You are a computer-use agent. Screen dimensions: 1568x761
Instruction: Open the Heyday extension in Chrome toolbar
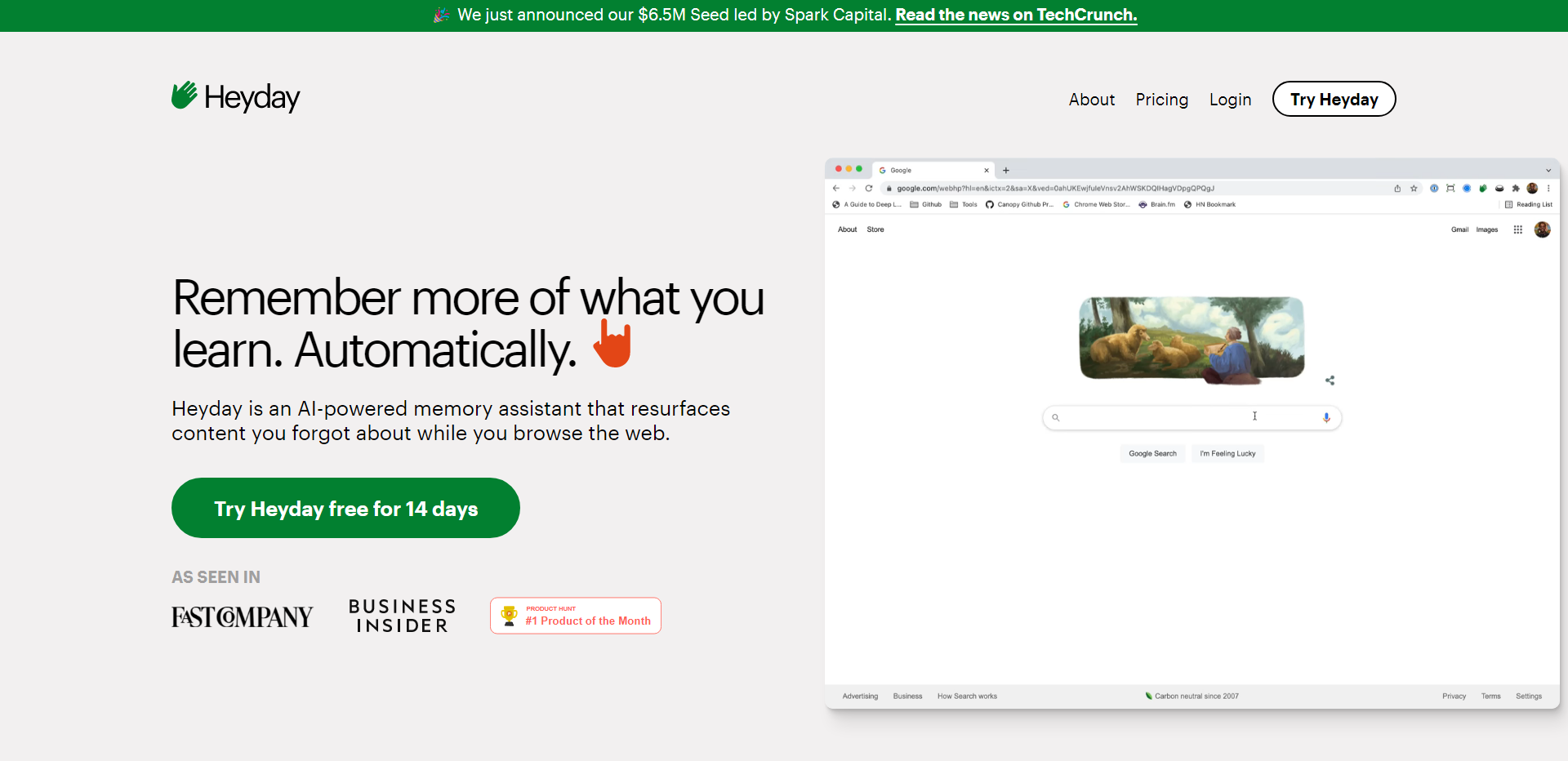point(1483,189)
